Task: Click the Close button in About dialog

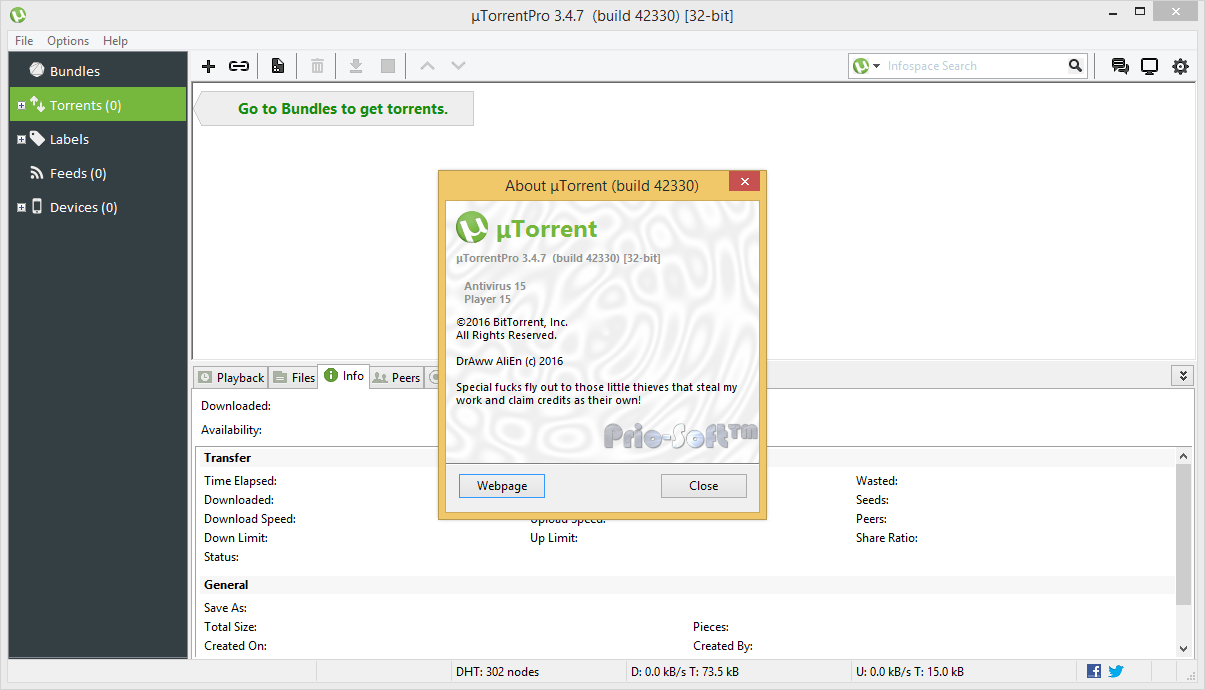Action: (x=703, y=486)
